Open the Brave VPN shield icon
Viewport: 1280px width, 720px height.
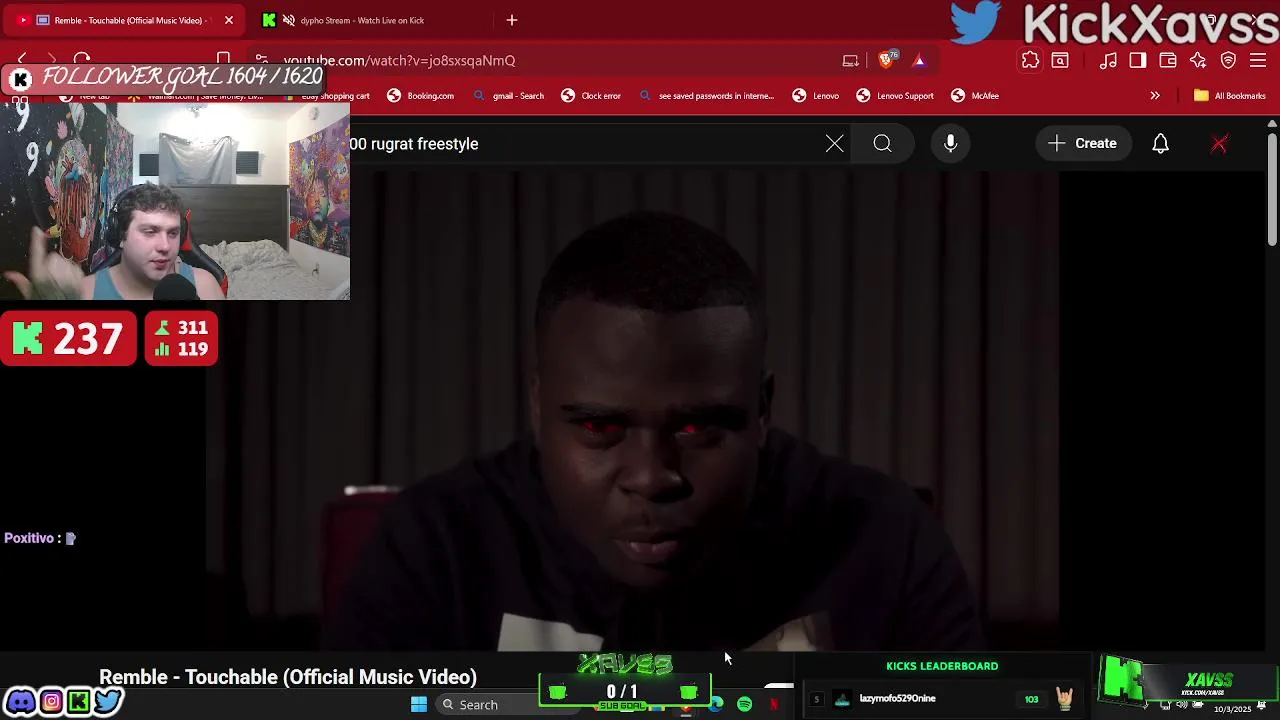click(x=1229, y=61)
